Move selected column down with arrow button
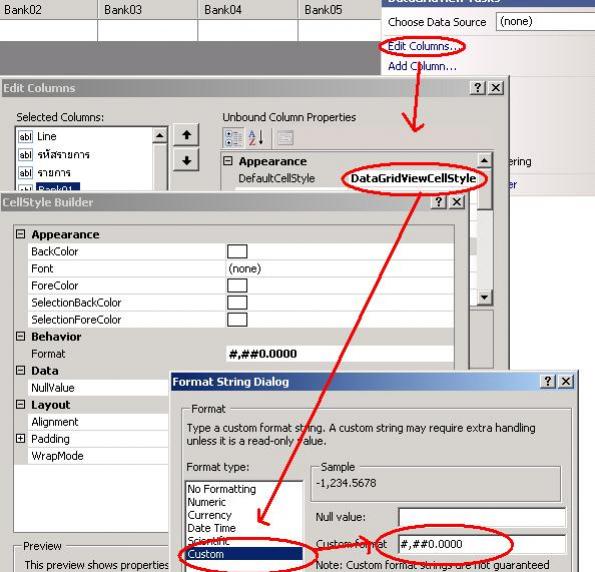The image size is (595, 572). tap(186, 160)
